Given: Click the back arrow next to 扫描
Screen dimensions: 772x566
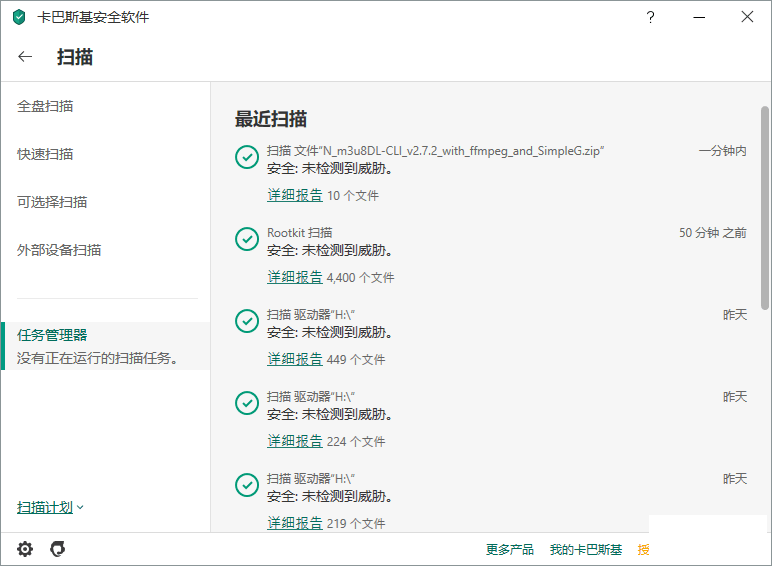Looking at the screenshot, I should pyautogui.click(x=25, y=57).
